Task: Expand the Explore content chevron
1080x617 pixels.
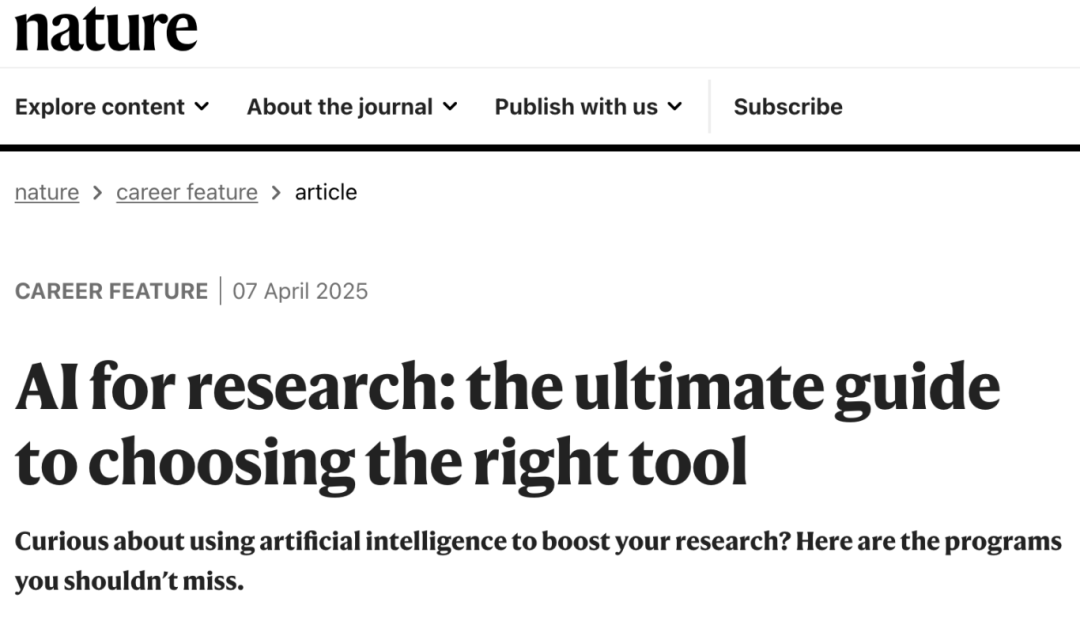Action: (203, 106)
